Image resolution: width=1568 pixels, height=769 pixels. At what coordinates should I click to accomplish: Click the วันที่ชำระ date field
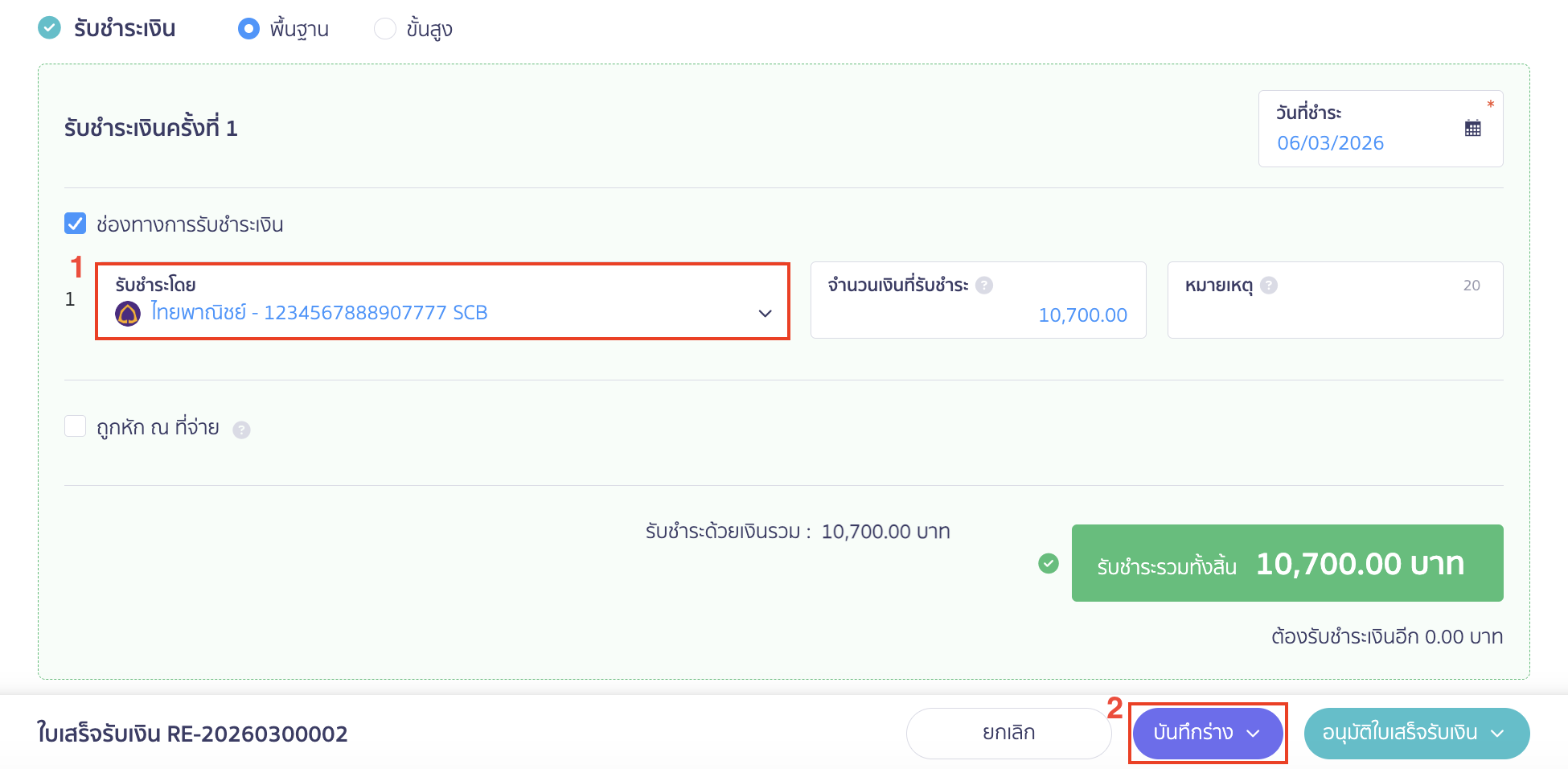[x=1359, y=142]
